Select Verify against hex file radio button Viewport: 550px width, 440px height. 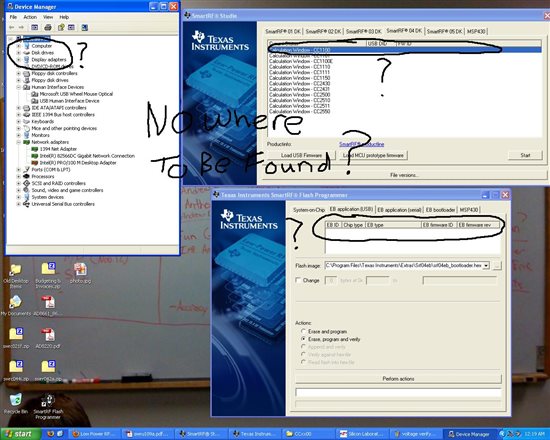point(303,354)
